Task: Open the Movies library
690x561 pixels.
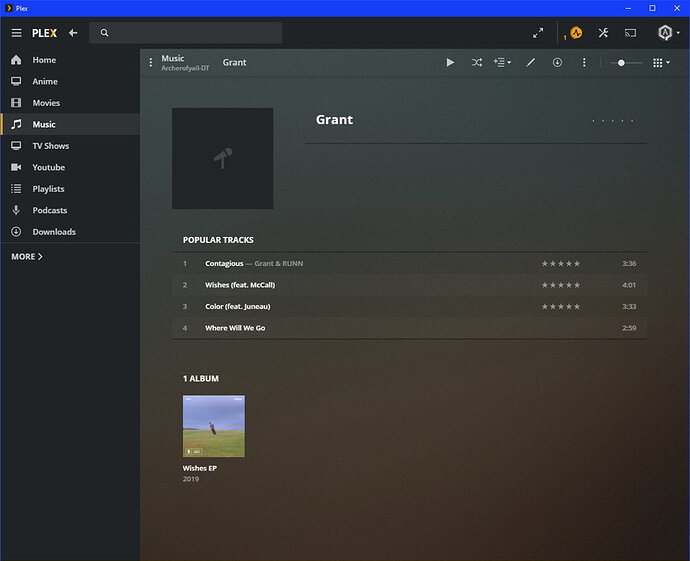Action: [70, 103]
